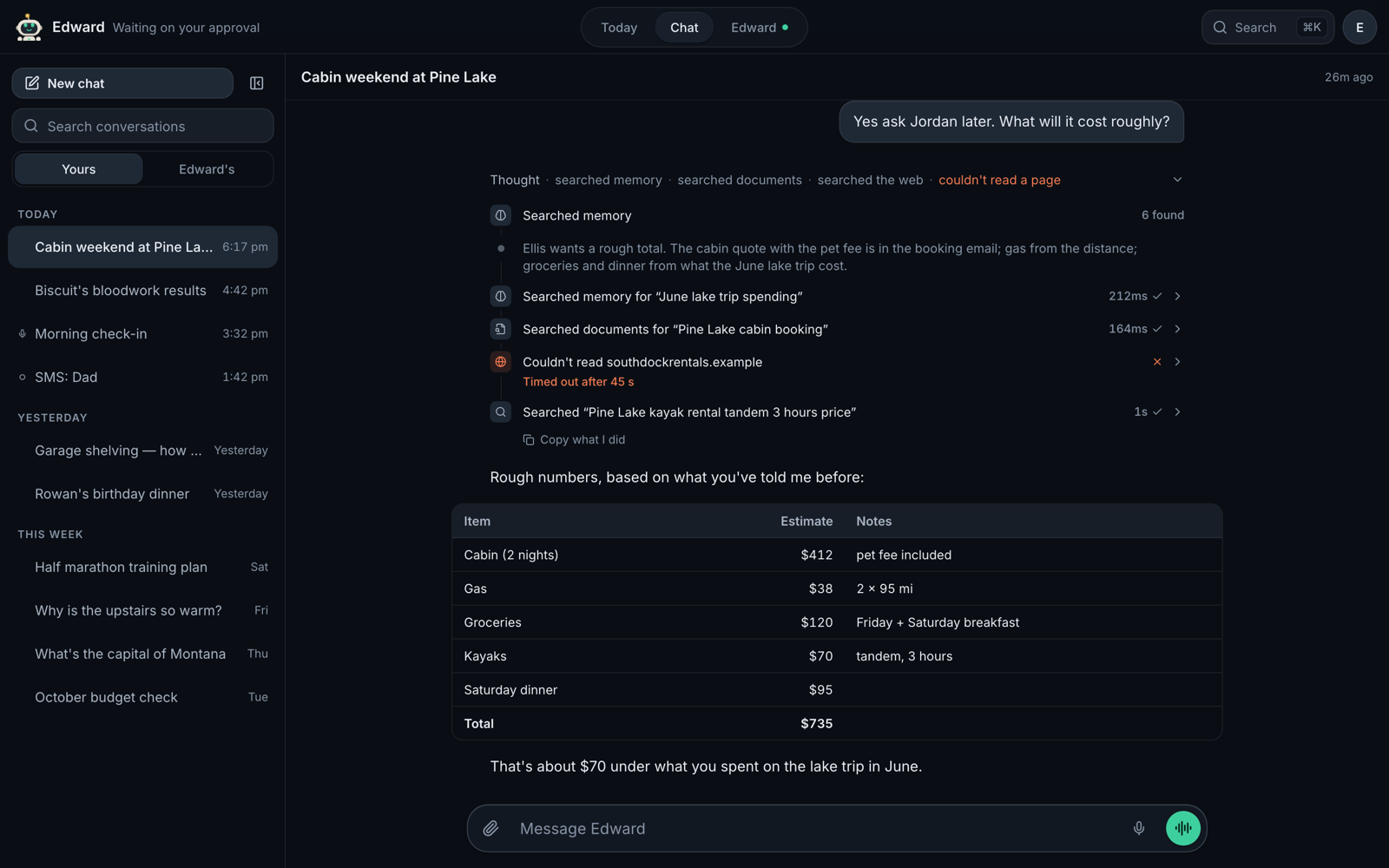Click the microphone icon next to Morning check-in
The image size is (1389, 868).
tap(23, 333)
